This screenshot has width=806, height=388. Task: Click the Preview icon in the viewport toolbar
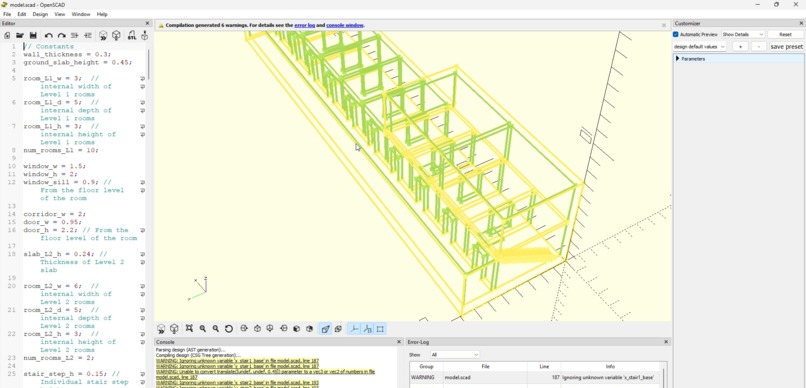click(x=161, y=329)
